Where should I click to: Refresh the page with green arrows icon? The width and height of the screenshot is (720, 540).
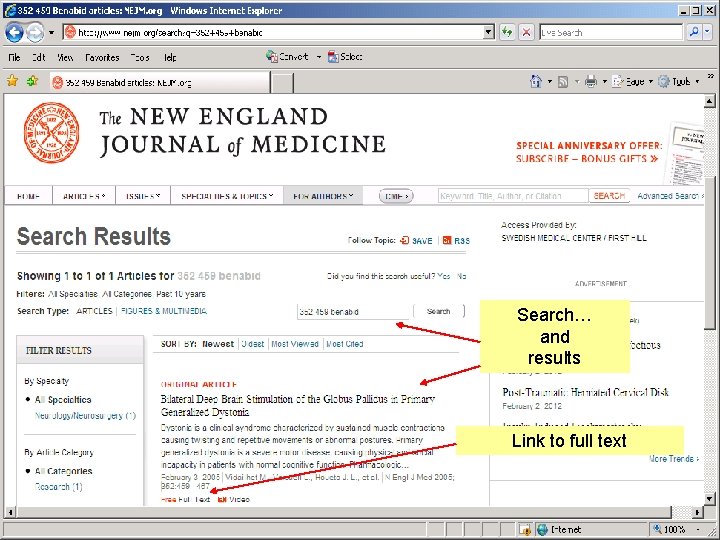click(x=507, y=33)
